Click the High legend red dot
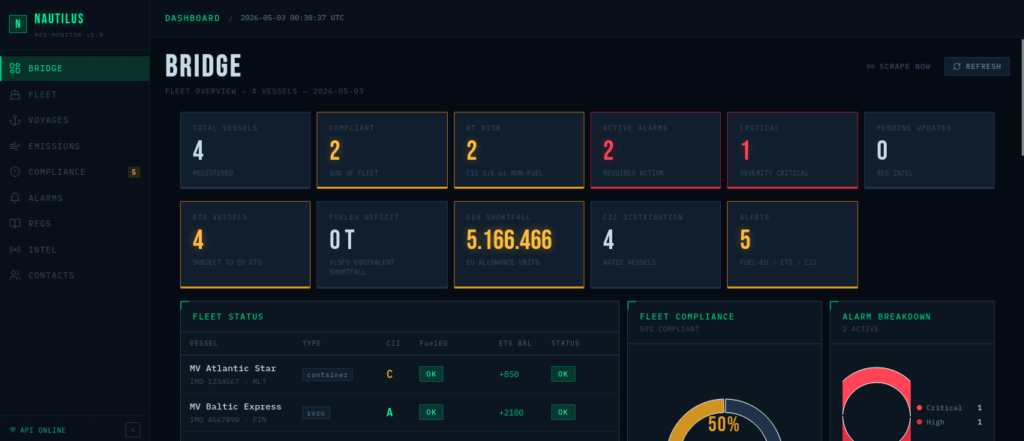This screenshot has height=441, width=1024. [920, 422]
